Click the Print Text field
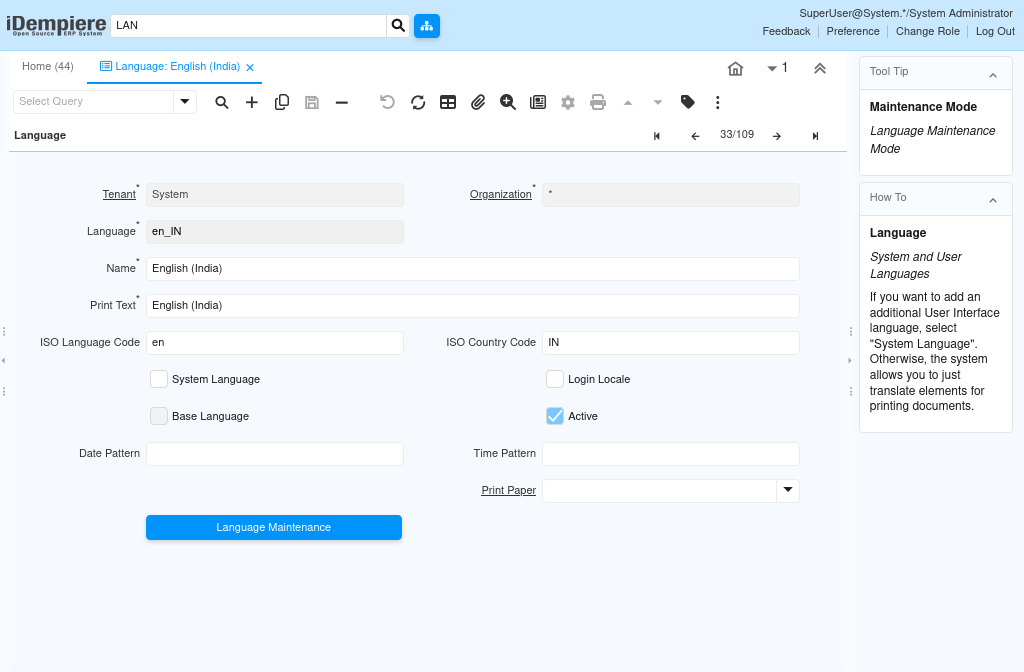The width and height of the screenshot is (1024, 672). [473, 306]
